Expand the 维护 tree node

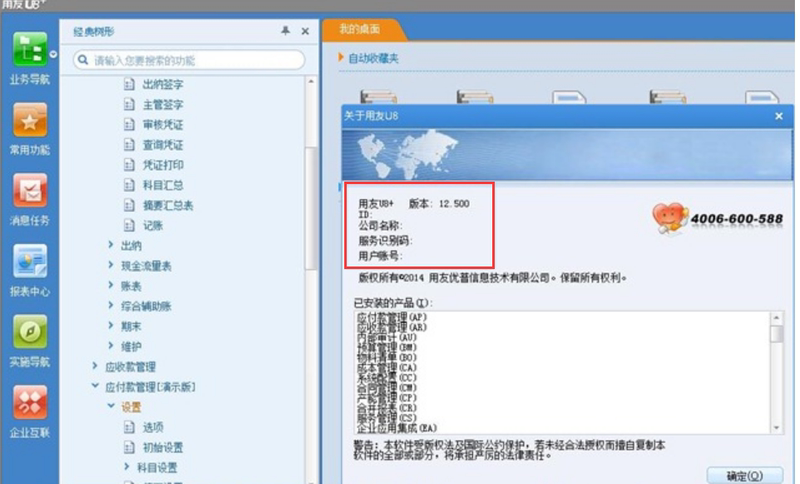pos(111,346)
